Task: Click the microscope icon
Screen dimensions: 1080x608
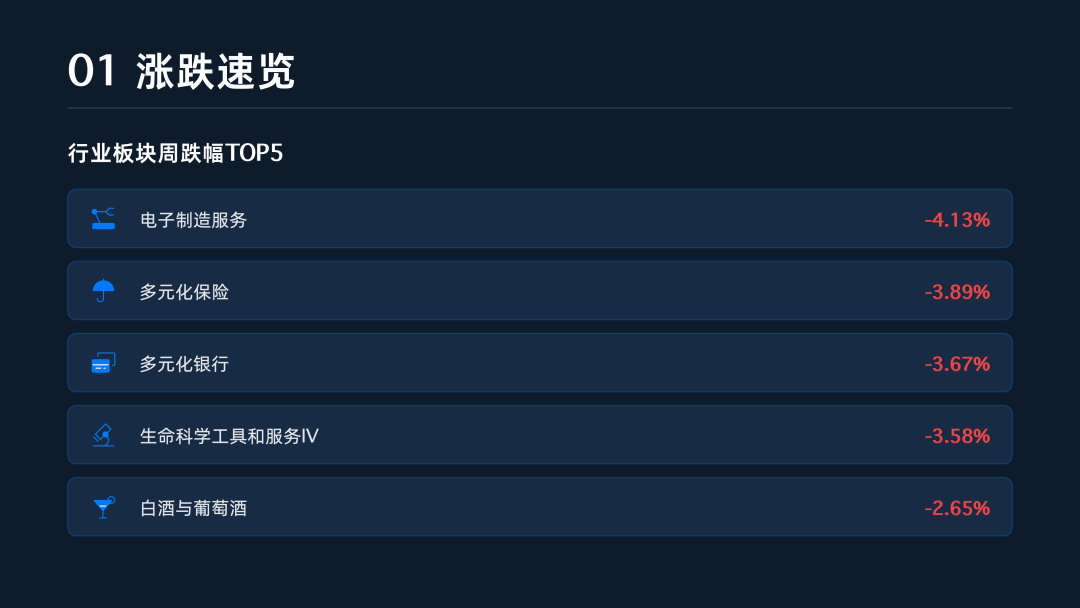Action: 103,435
